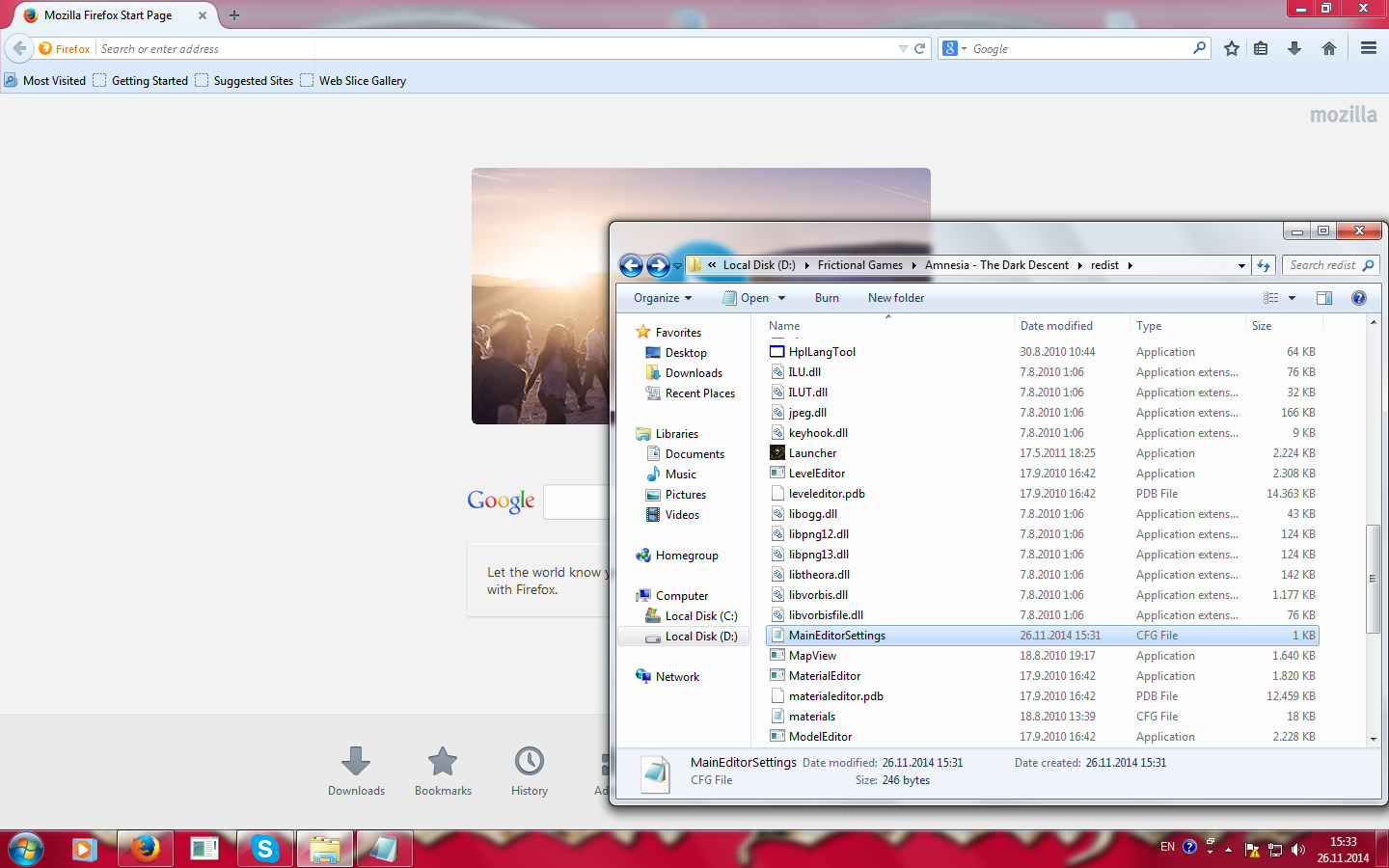Open Explorer address history dropdown
The image size is (1389, 868).
[x=1241, y=265]
